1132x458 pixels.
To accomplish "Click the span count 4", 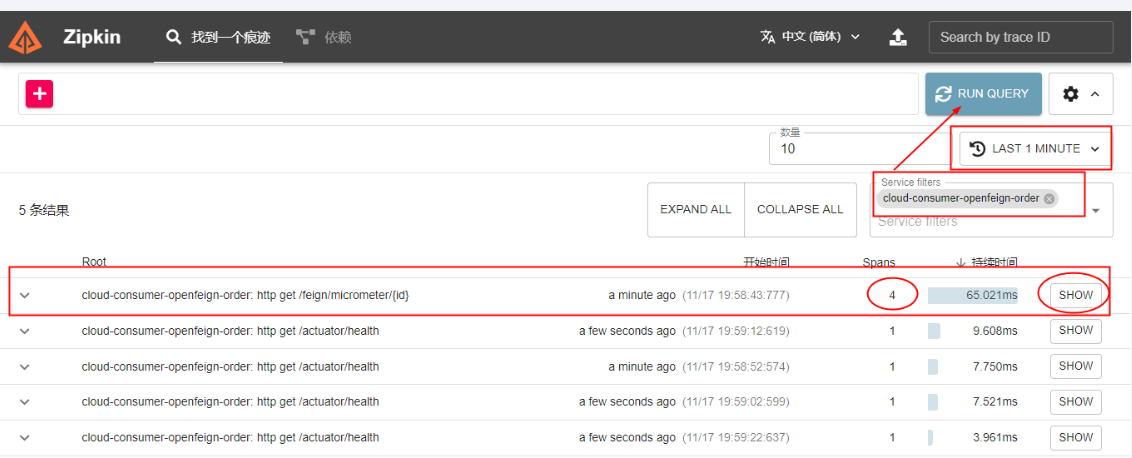I will [892, 295].
